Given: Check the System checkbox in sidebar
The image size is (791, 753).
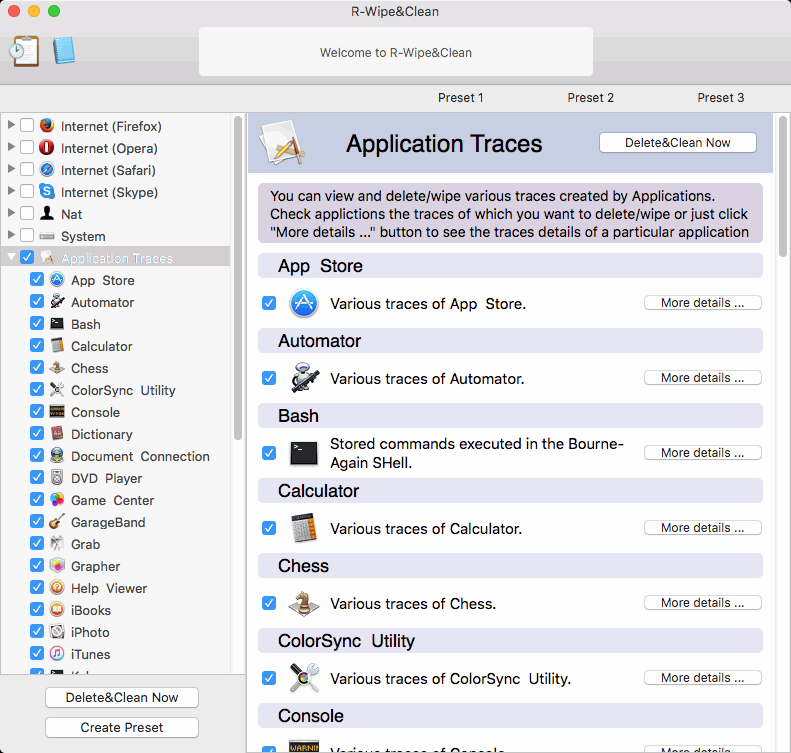Looking at the screenshot, I should click(x=27, y=236).
